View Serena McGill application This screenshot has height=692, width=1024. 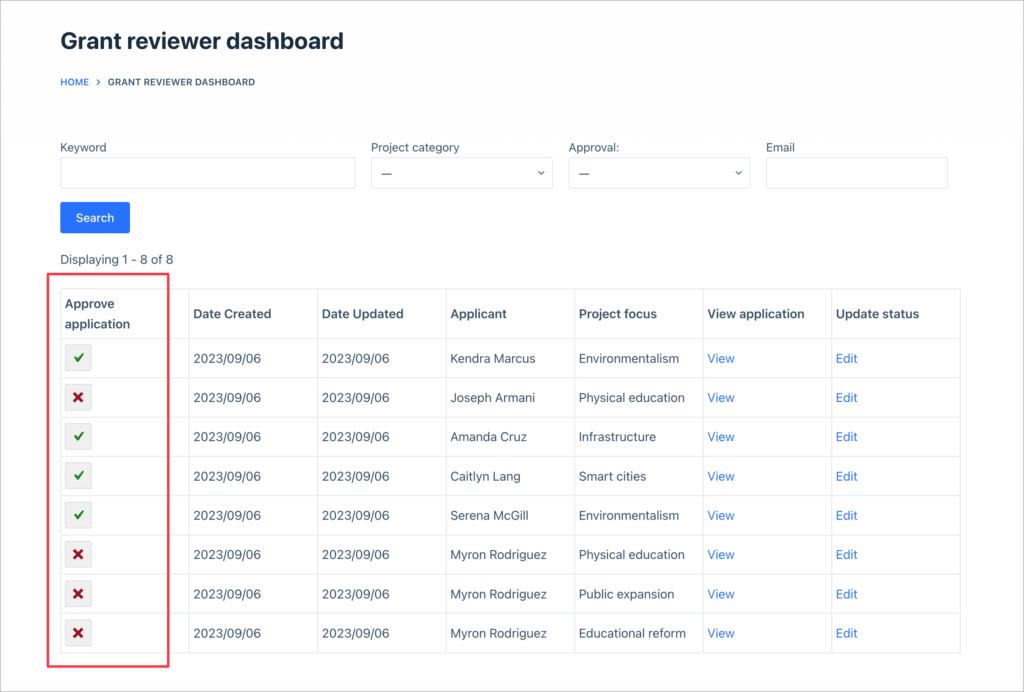tap(721, 515)
